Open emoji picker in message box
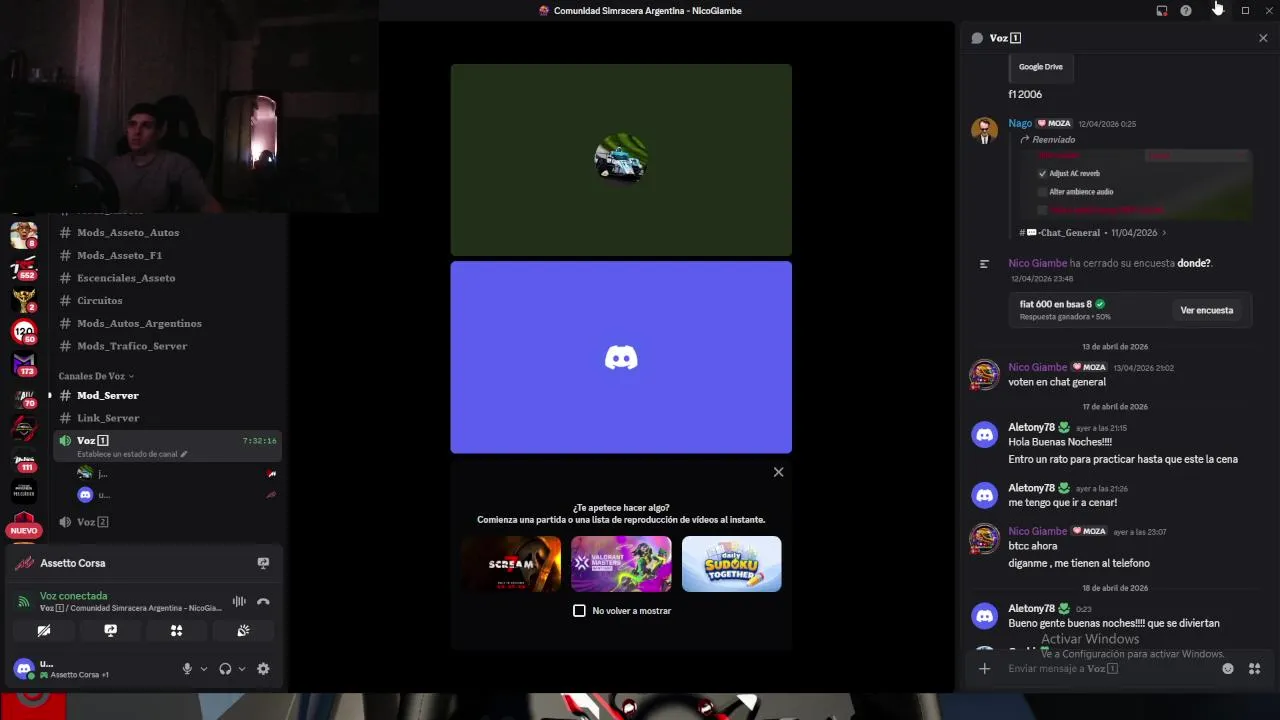Viewport: 1280px width, 720px height. tap(1228, 669)
